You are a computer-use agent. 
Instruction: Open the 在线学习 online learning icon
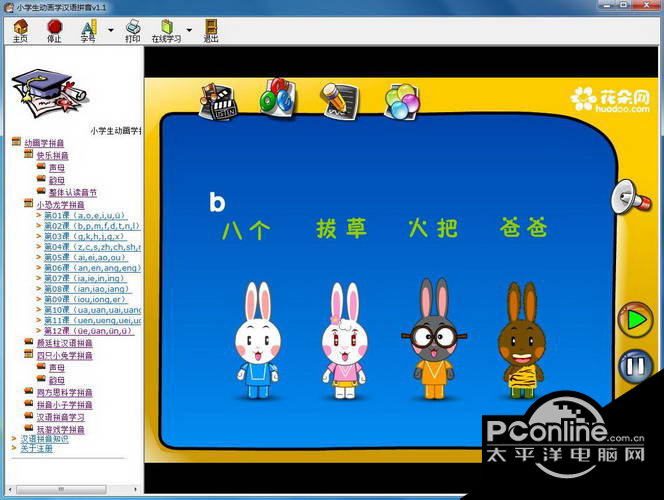tap(166, 30)
